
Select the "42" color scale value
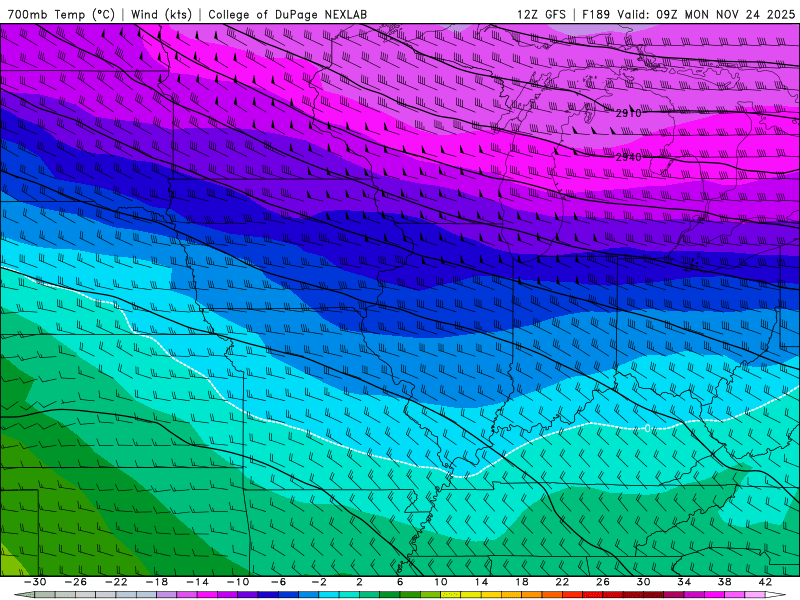point(765,582)
